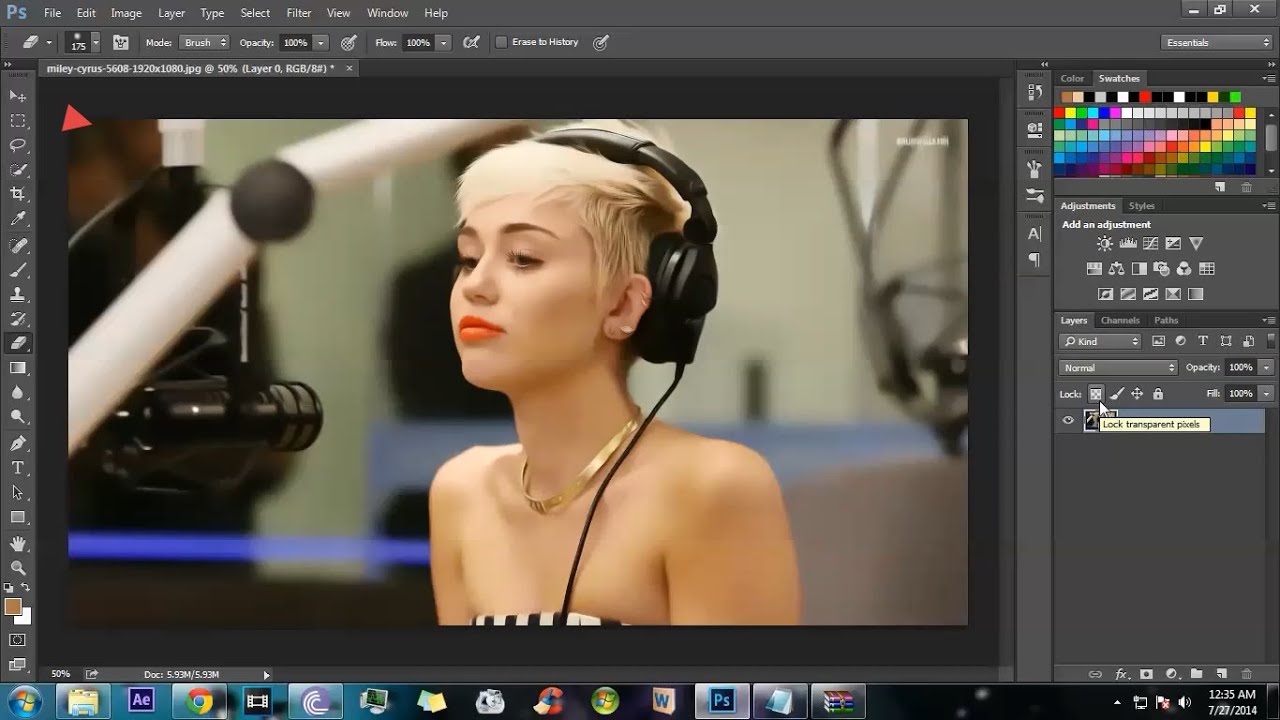The image size is (1280, 720).
Task: Select the Rectangular Marquee tool
Action: (x=18, y=121)
